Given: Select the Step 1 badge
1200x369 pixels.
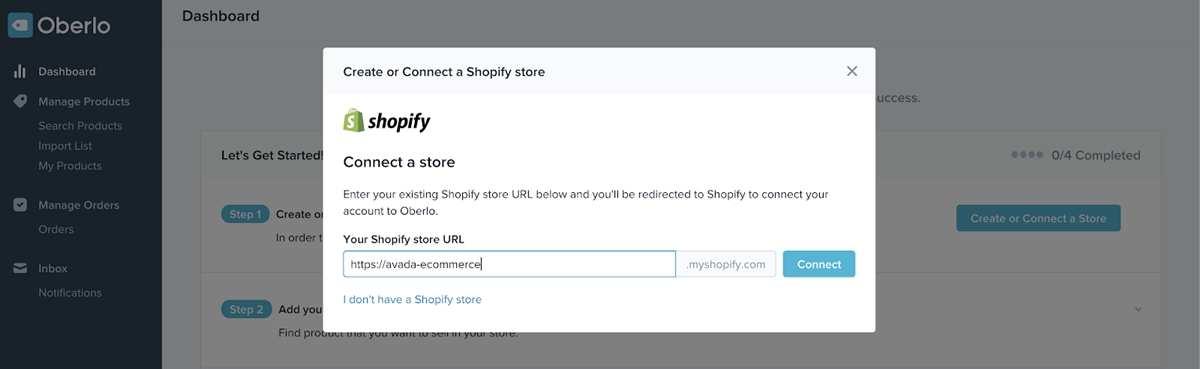Looking at the screenshot, I should (245, 214).
